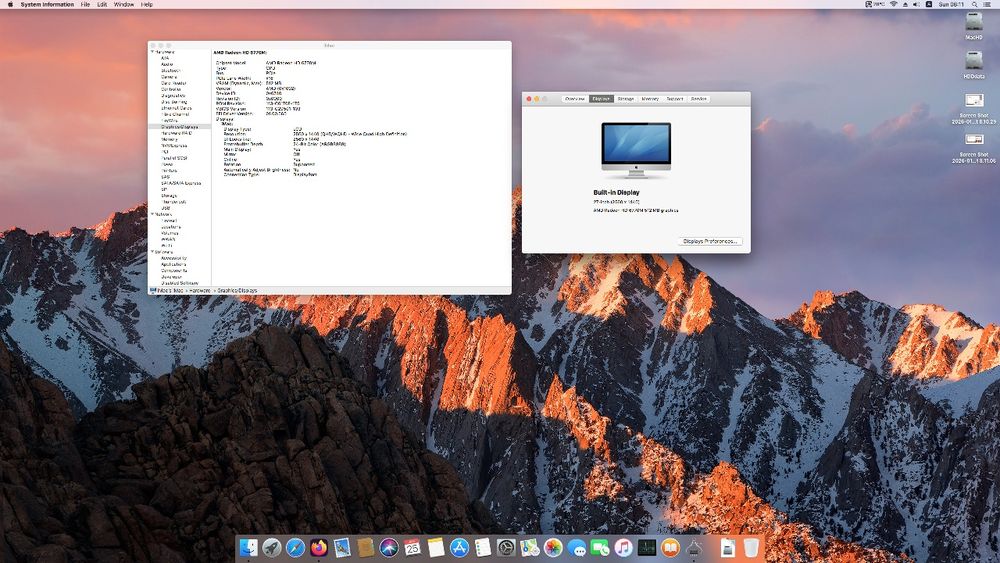Image resolution: width=1000 pixels, height=563 pixels.
Task: Open the Trash in the Dock
Action: pyautogui.click(x=751, y=547)
